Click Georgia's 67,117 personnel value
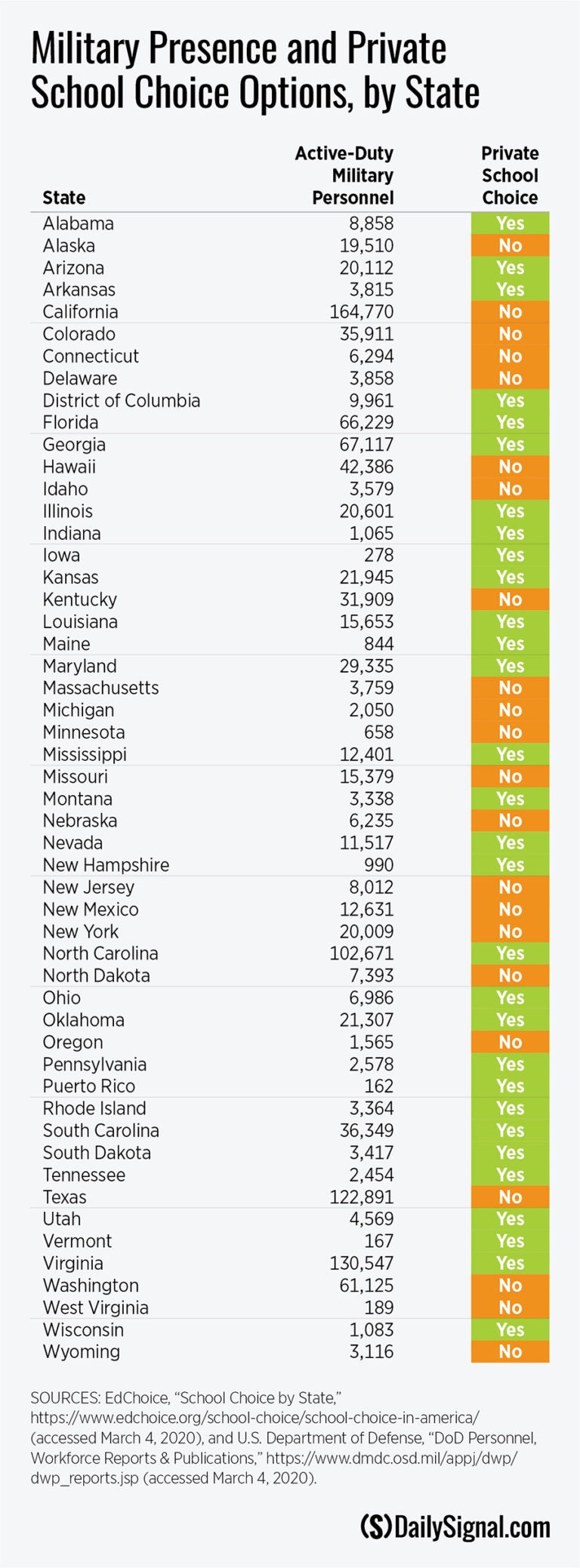Screen dimensions: 580x1568 (366, 445)
